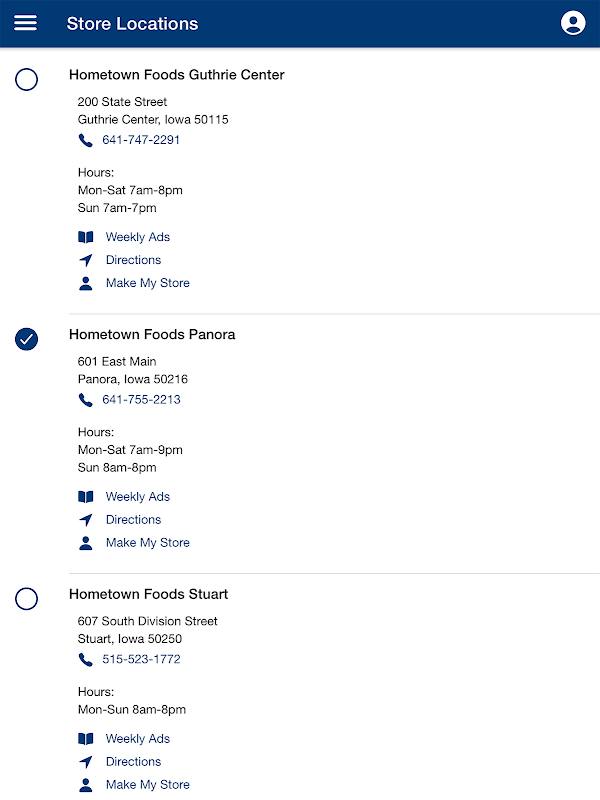Tap the person icon for Panora Make My Store
Screen dimensions: 600x800
(x=86, y=543)
